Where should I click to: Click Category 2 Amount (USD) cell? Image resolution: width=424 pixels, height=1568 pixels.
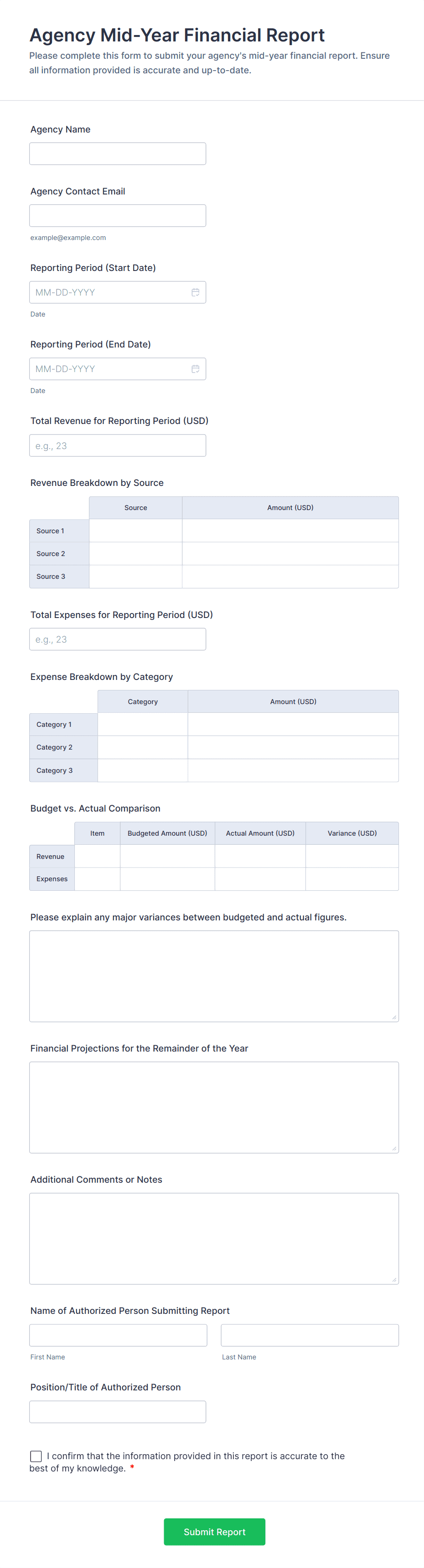[x=293, y=747]
